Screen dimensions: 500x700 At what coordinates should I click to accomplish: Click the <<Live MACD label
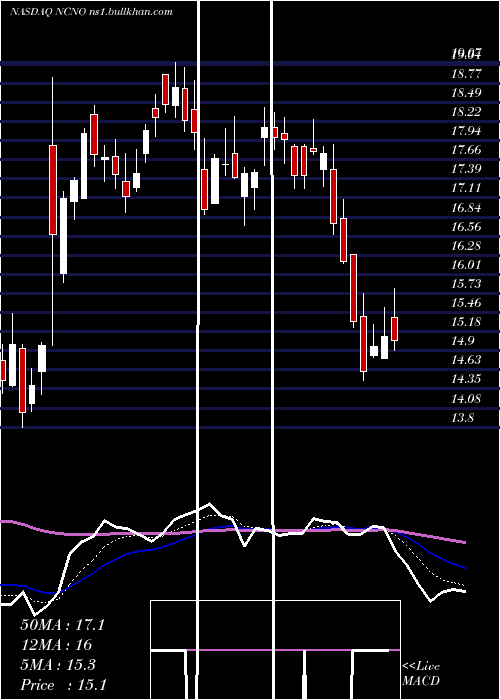tap(421, 673)
